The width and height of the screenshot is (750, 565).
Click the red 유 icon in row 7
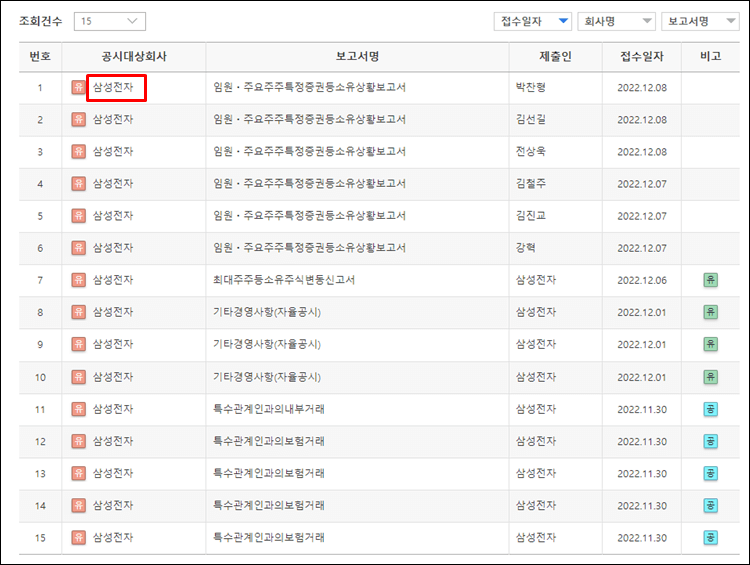78,279
